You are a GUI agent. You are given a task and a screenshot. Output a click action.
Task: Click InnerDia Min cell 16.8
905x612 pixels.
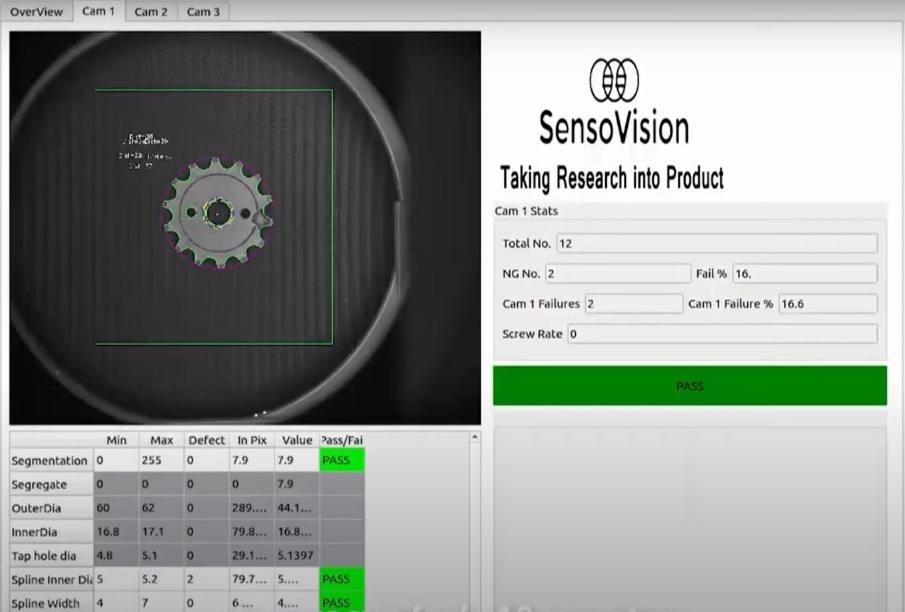pyautogui.click(x=116, y=531)
